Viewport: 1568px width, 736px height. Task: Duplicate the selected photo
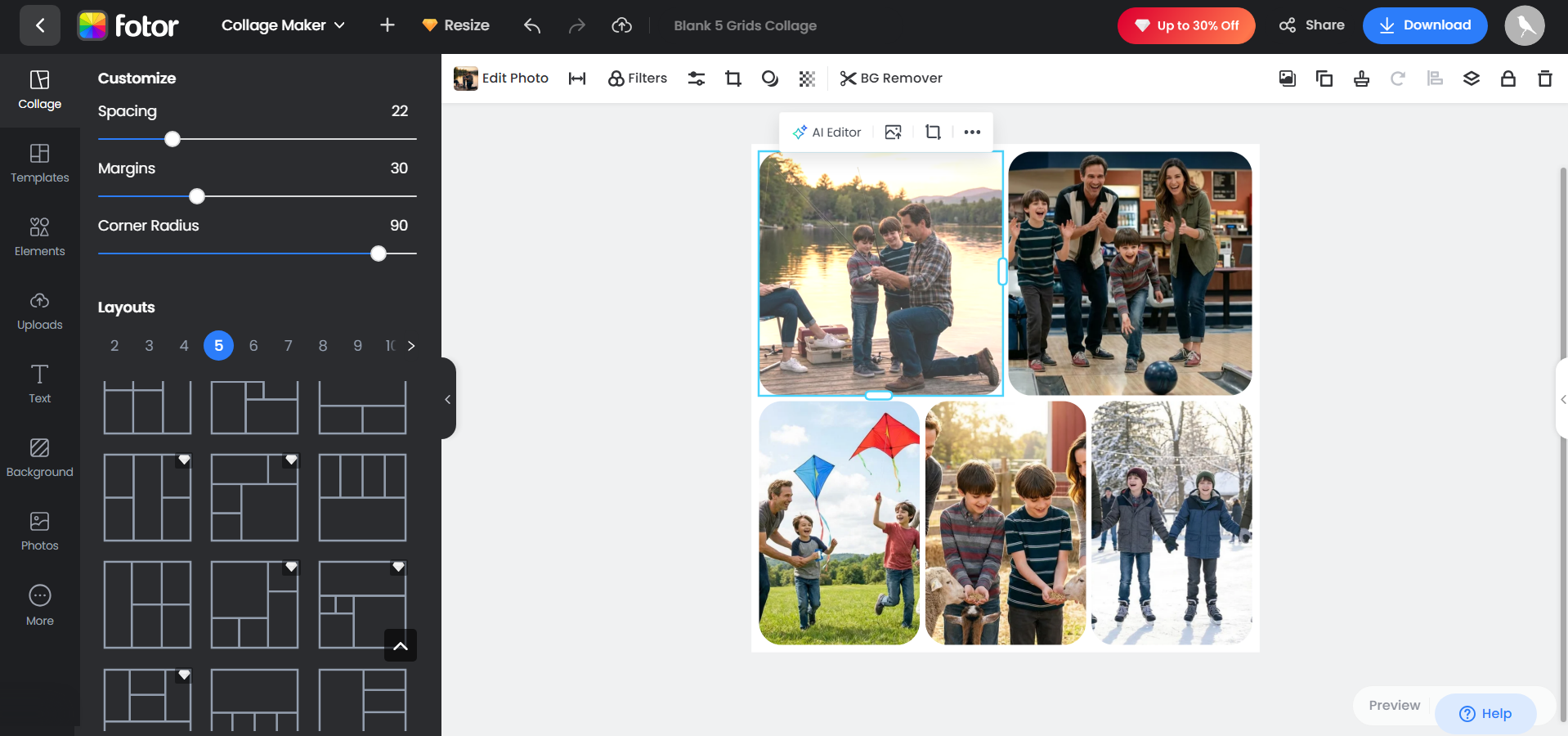click(x=1324, y=79)
